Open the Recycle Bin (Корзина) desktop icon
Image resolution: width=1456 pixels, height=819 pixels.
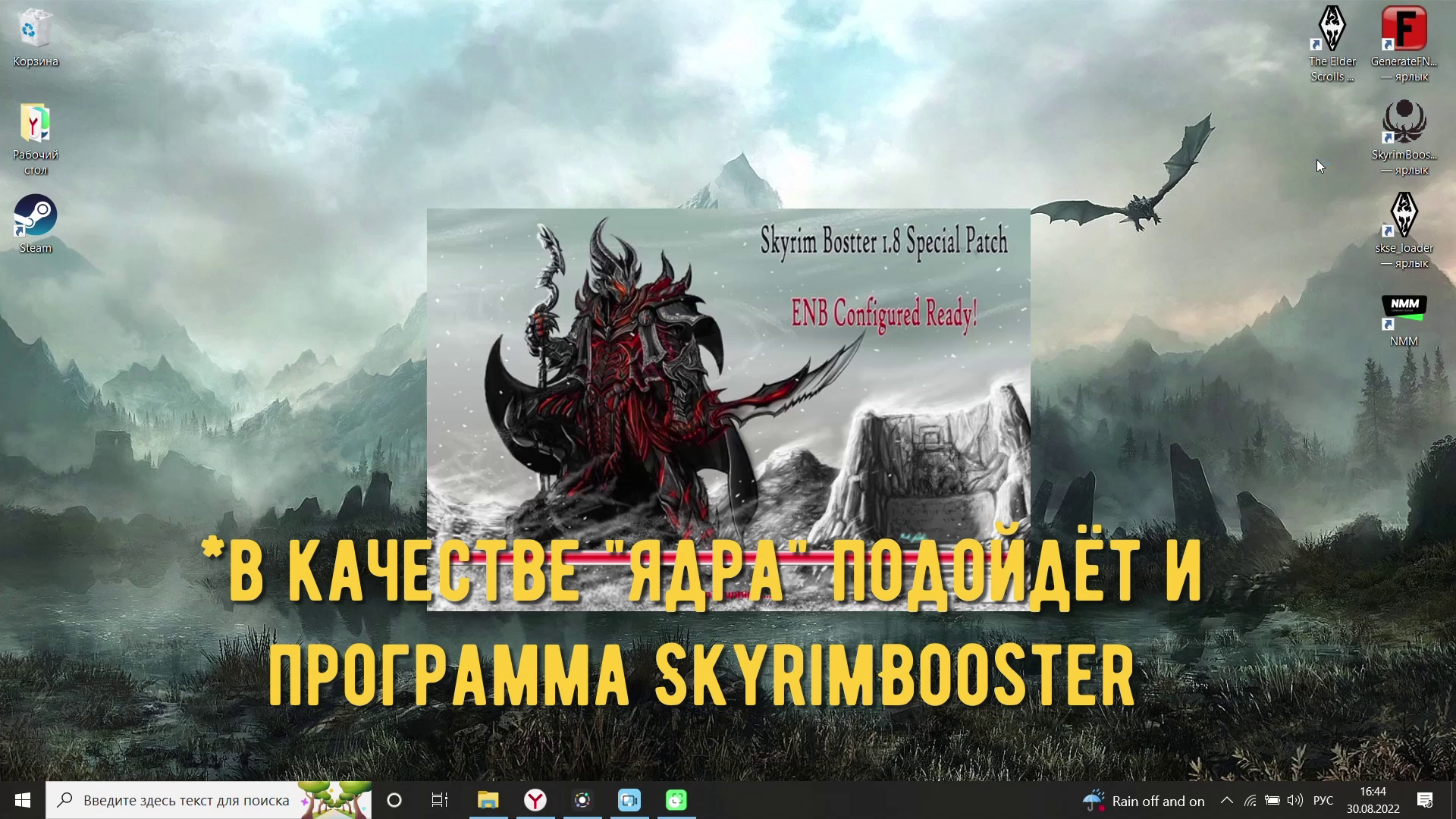(x=35, y=38)
